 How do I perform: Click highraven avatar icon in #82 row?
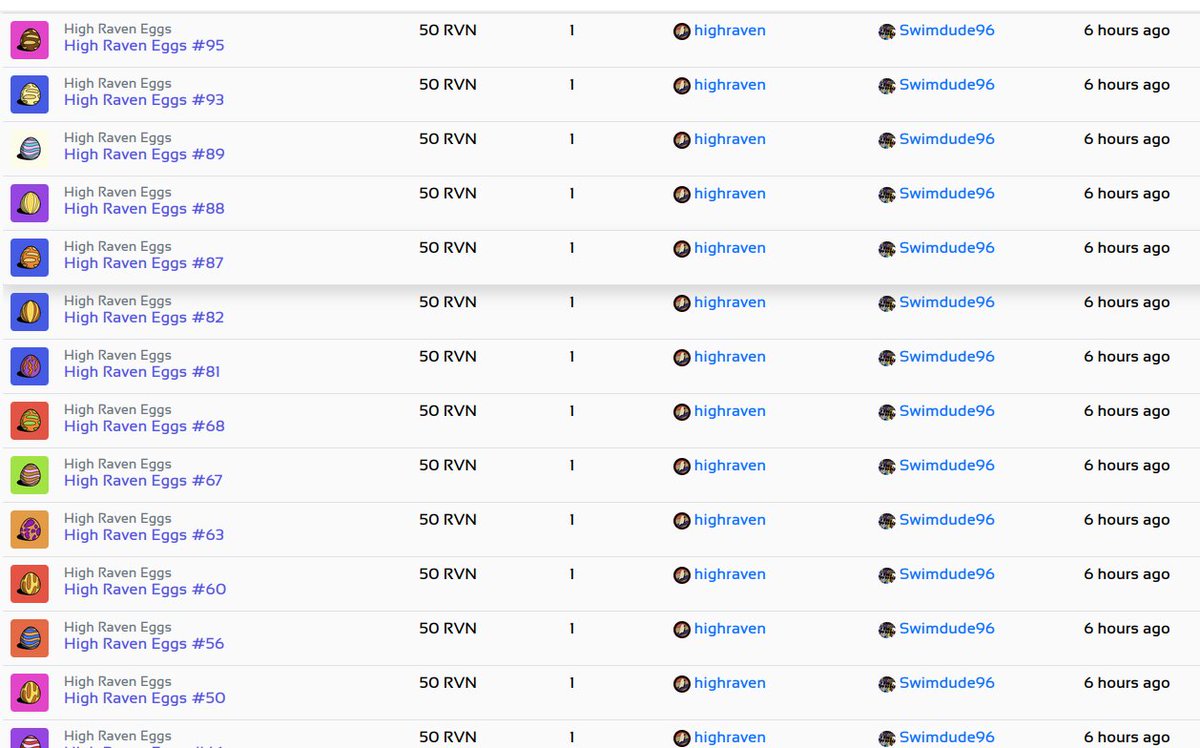coord(682,303)
